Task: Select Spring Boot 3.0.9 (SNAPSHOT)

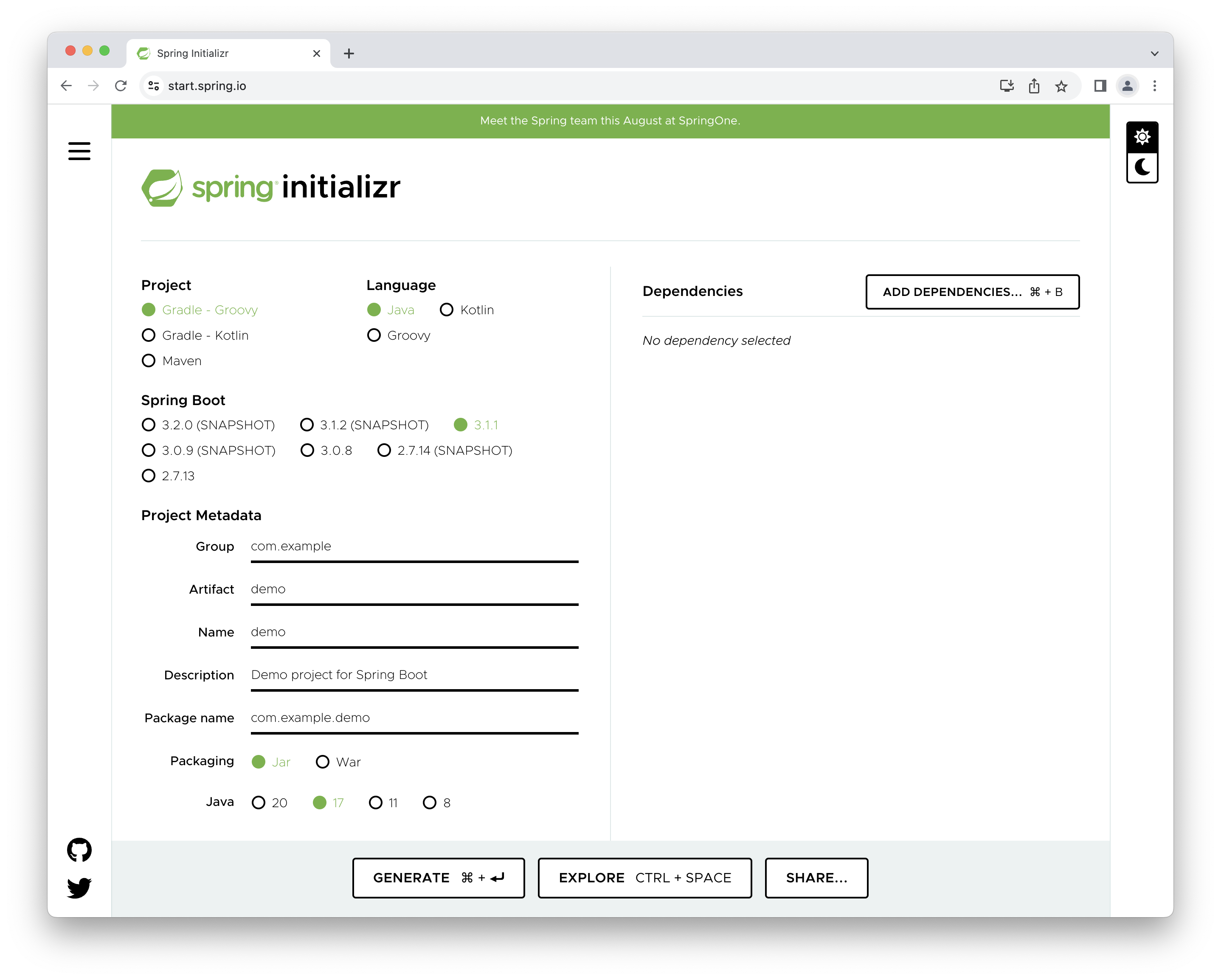Action: coord(208,451)
